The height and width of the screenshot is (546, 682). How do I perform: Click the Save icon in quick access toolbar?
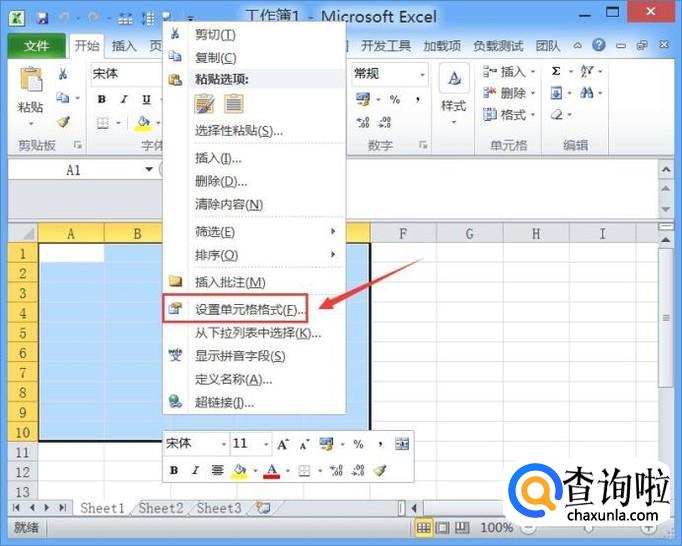[42, 18]
